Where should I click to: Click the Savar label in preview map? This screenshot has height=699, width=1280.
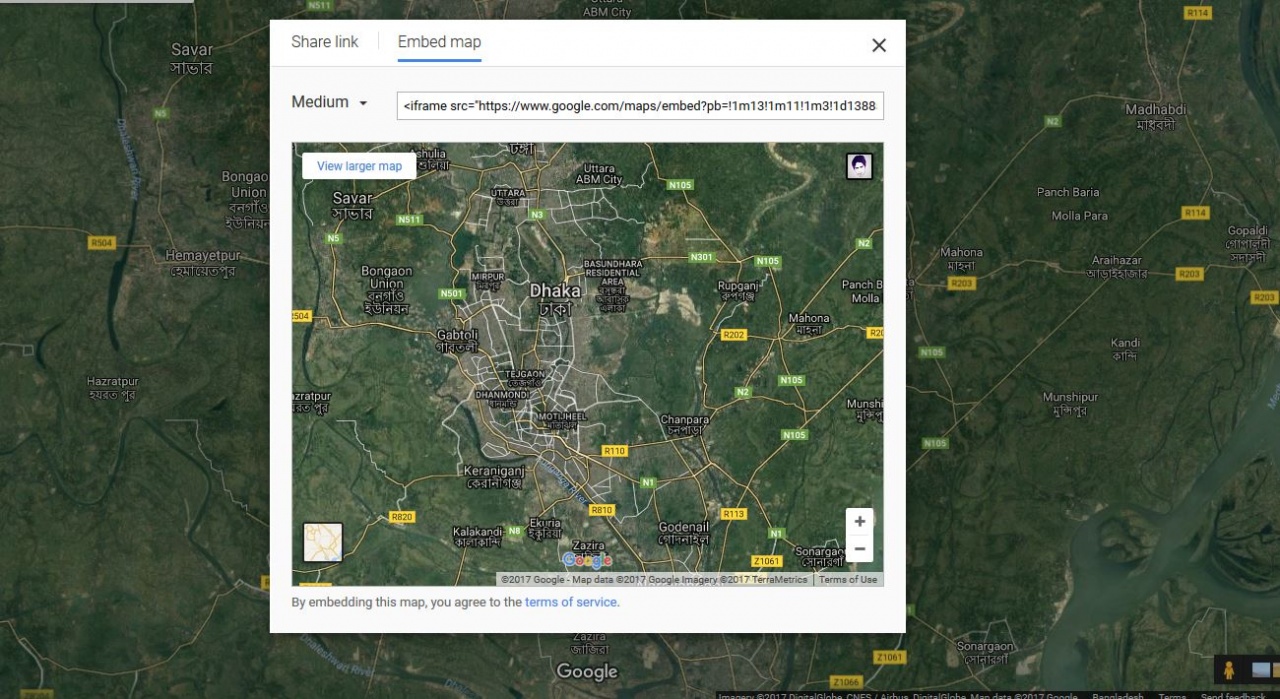pyautogui.click(x=352, y=205)
